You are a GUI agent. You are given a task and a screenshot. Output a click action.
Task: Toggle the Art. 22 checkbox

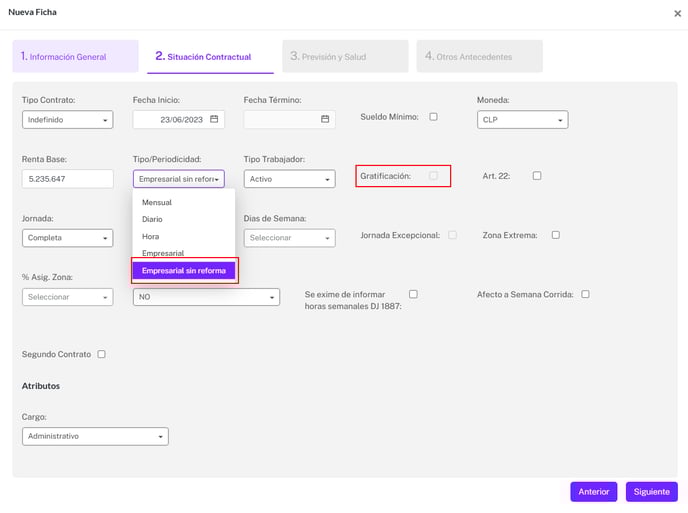tap(537, 176)
